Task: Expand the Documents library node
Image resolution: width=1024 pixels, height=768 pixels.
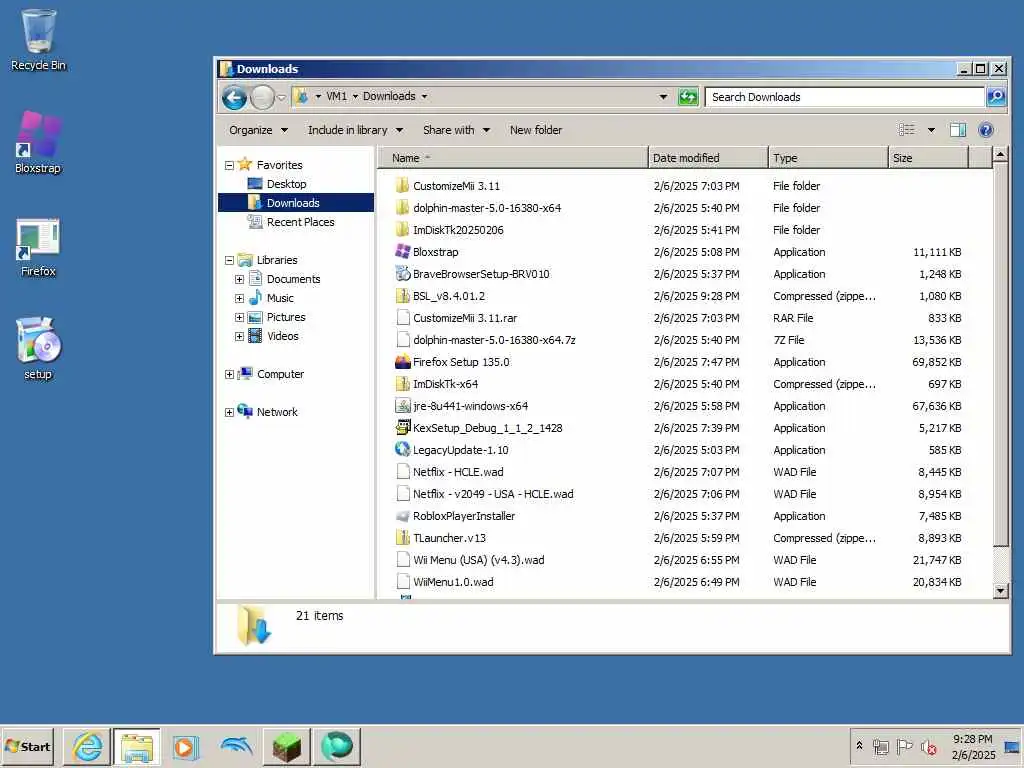Action: (240, 279)
